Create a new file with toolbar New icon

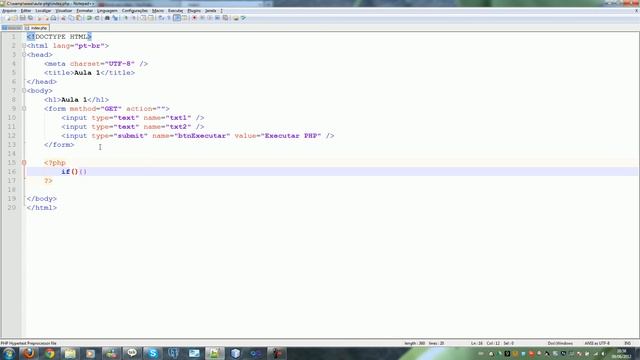(x=8, y=18)
